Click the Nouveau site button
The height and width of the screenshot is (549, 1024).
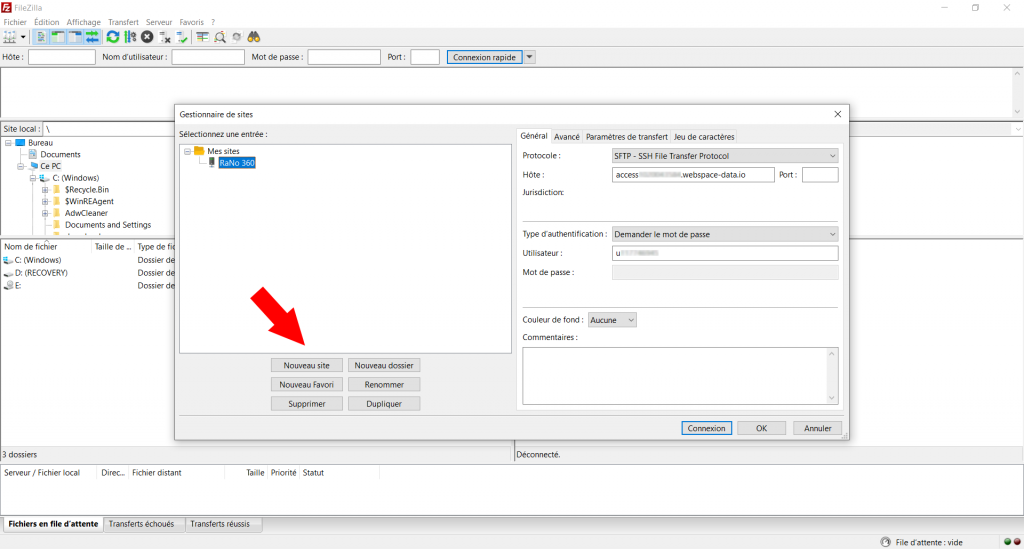tap(306, 365)
